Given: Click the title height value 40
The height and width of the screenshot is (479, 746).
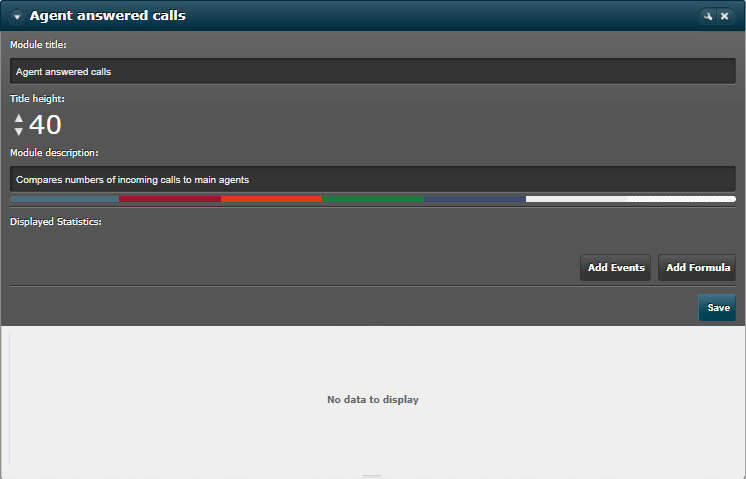Looking at the screenshot, I should click(45, 125).
